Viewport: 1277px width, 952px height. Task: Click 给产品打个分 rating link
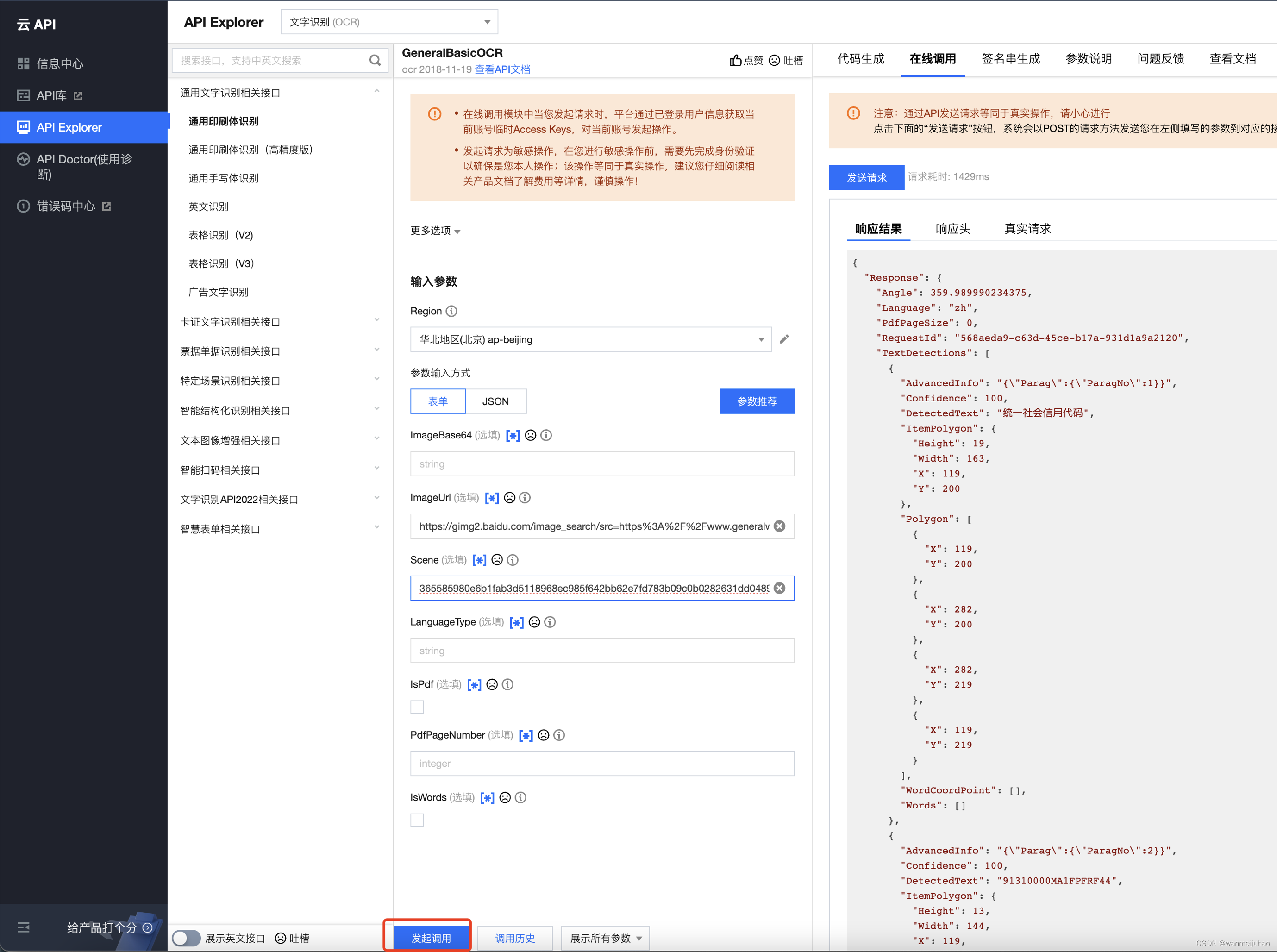(x=109, y=928)
